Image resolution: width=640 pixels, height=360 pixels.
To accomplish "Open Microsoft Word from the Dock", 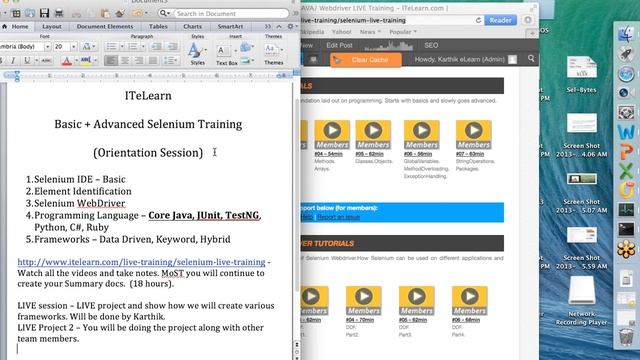I will (x=626, y=132).
